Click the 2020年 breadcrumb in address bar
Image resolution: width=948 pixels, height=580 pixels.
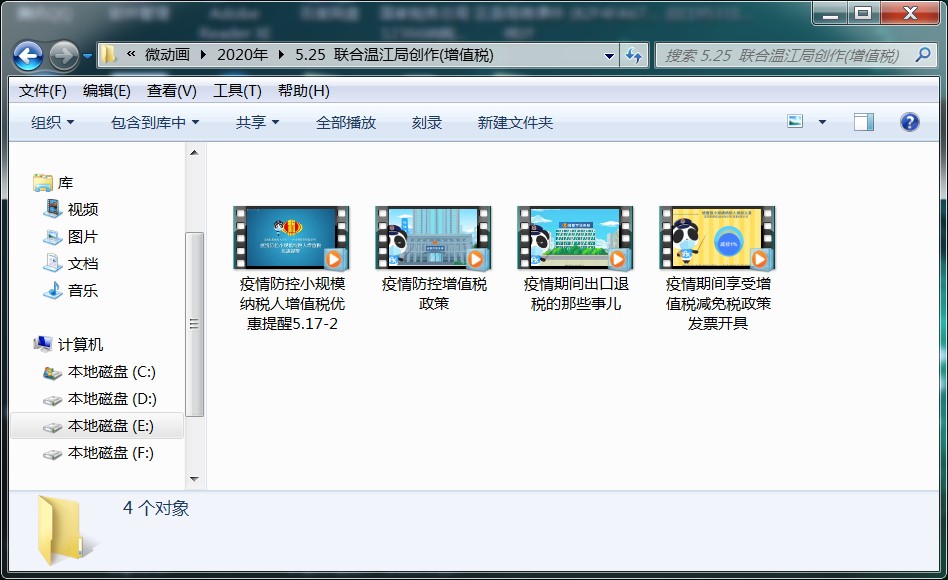[x=242, y=56]
